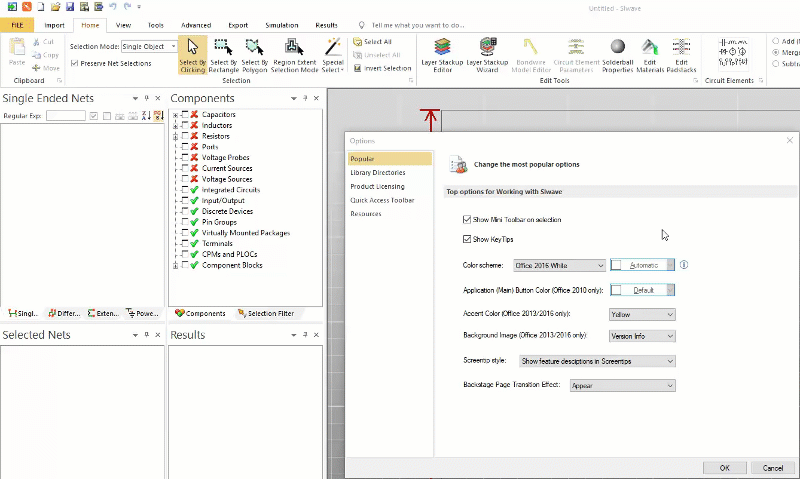
Task: Click the Edit Materials icon
Action: coord(650,56)
